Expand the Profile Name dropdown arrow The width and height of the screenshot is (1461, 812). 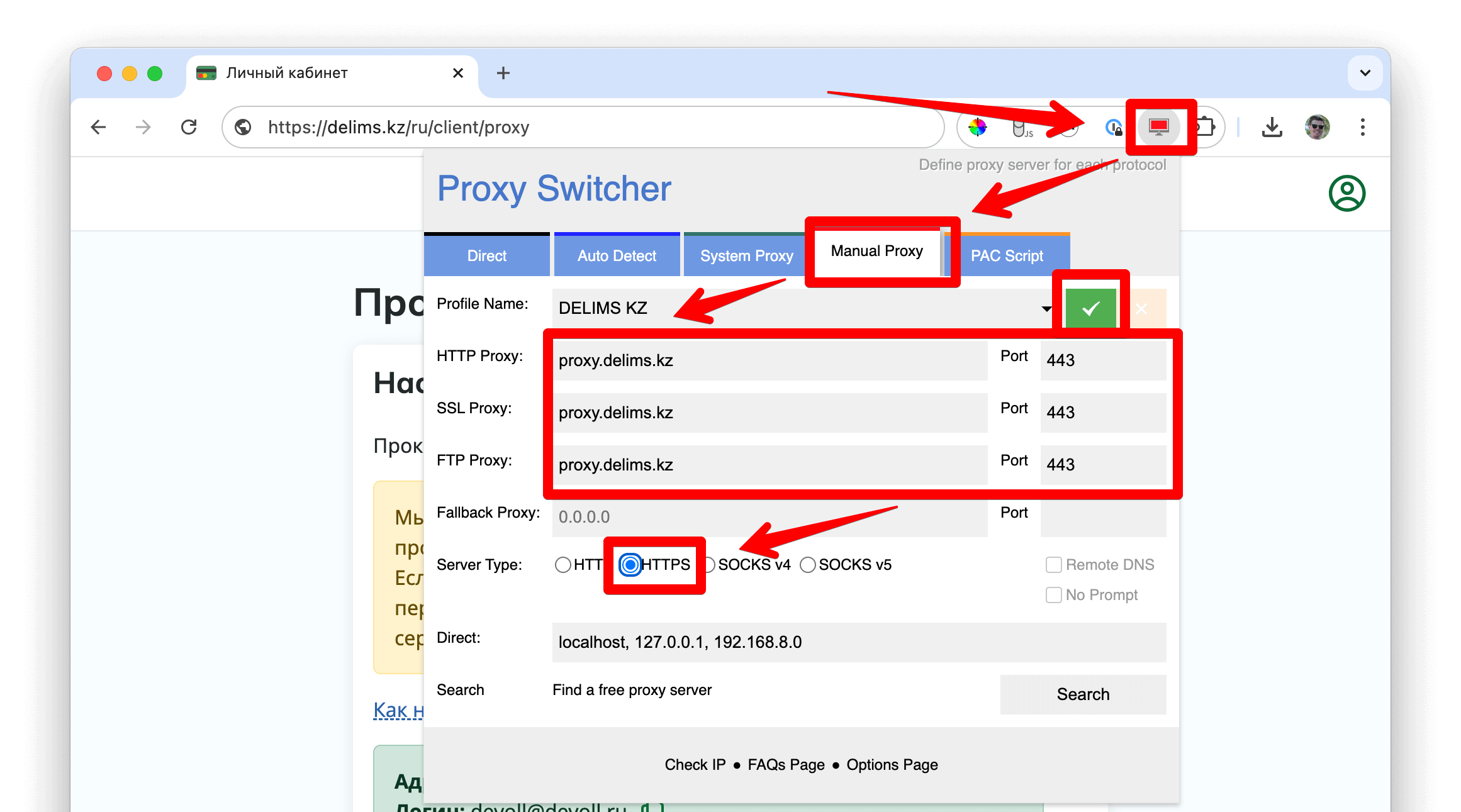tap(1046, 308)
